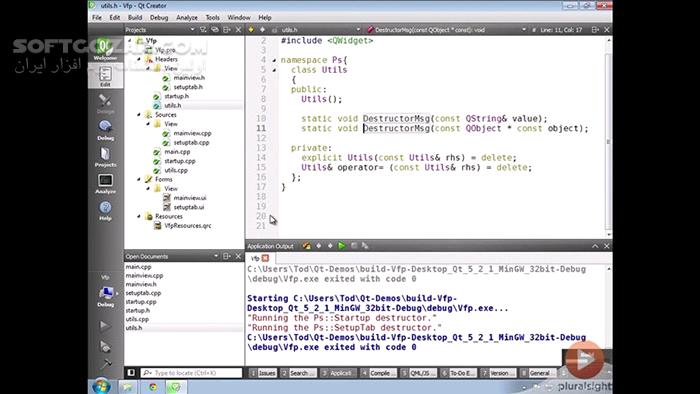Open the Debug menu
This screenshot has width=700, height=394.
(x=159, y=17)
